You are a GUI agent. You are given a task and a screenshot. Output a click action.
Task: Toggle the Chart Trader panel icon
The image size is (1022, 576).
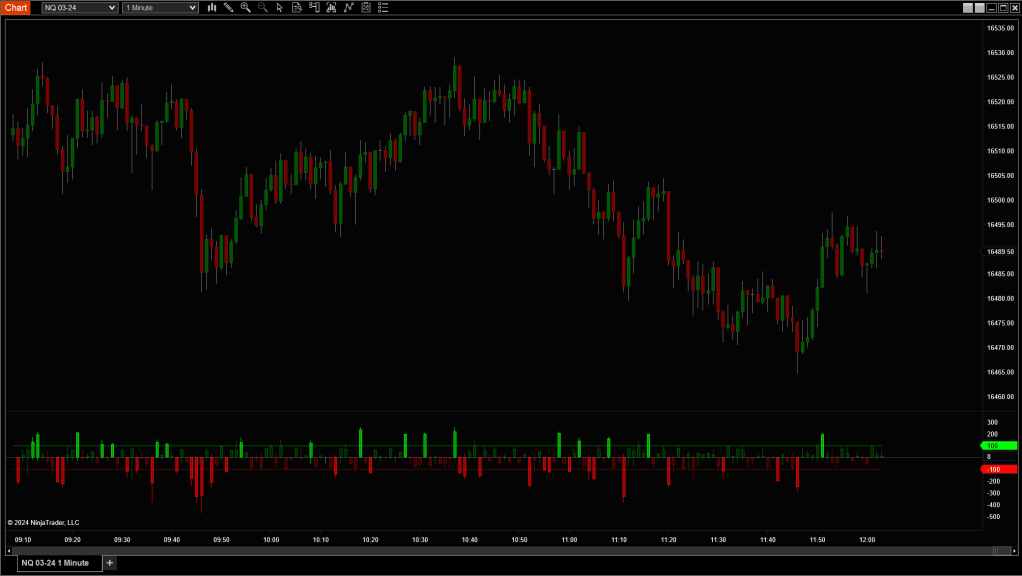coord(314,7)
